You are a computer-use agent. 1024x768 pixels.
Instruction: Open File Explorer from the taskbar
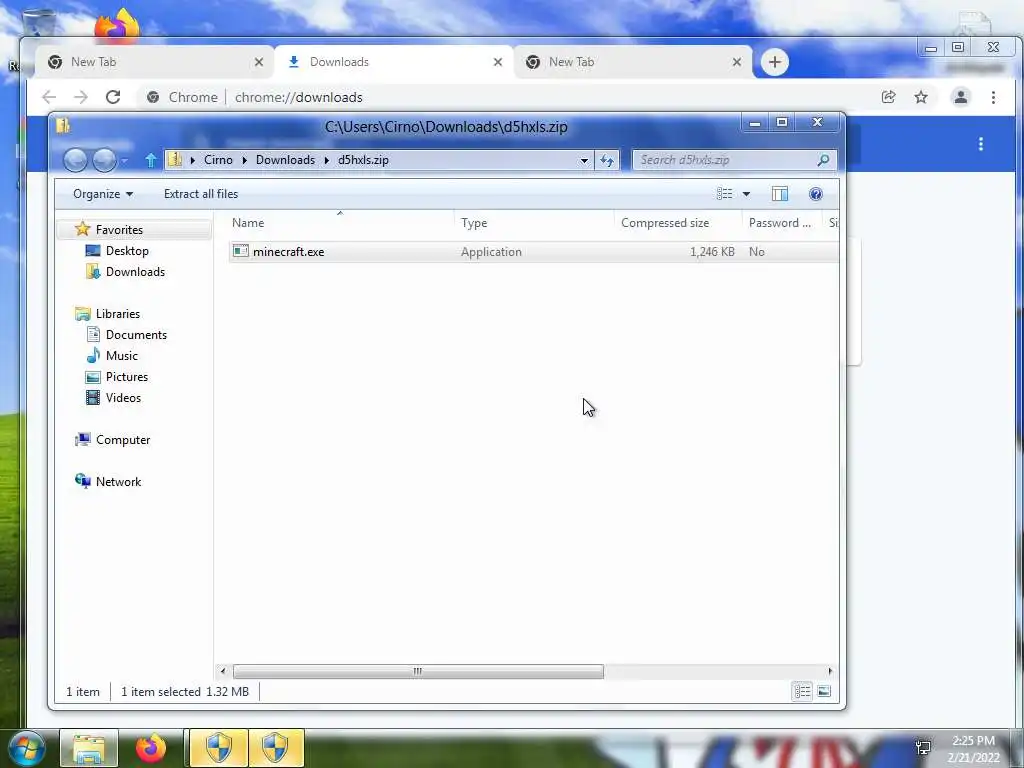[89, 748]
